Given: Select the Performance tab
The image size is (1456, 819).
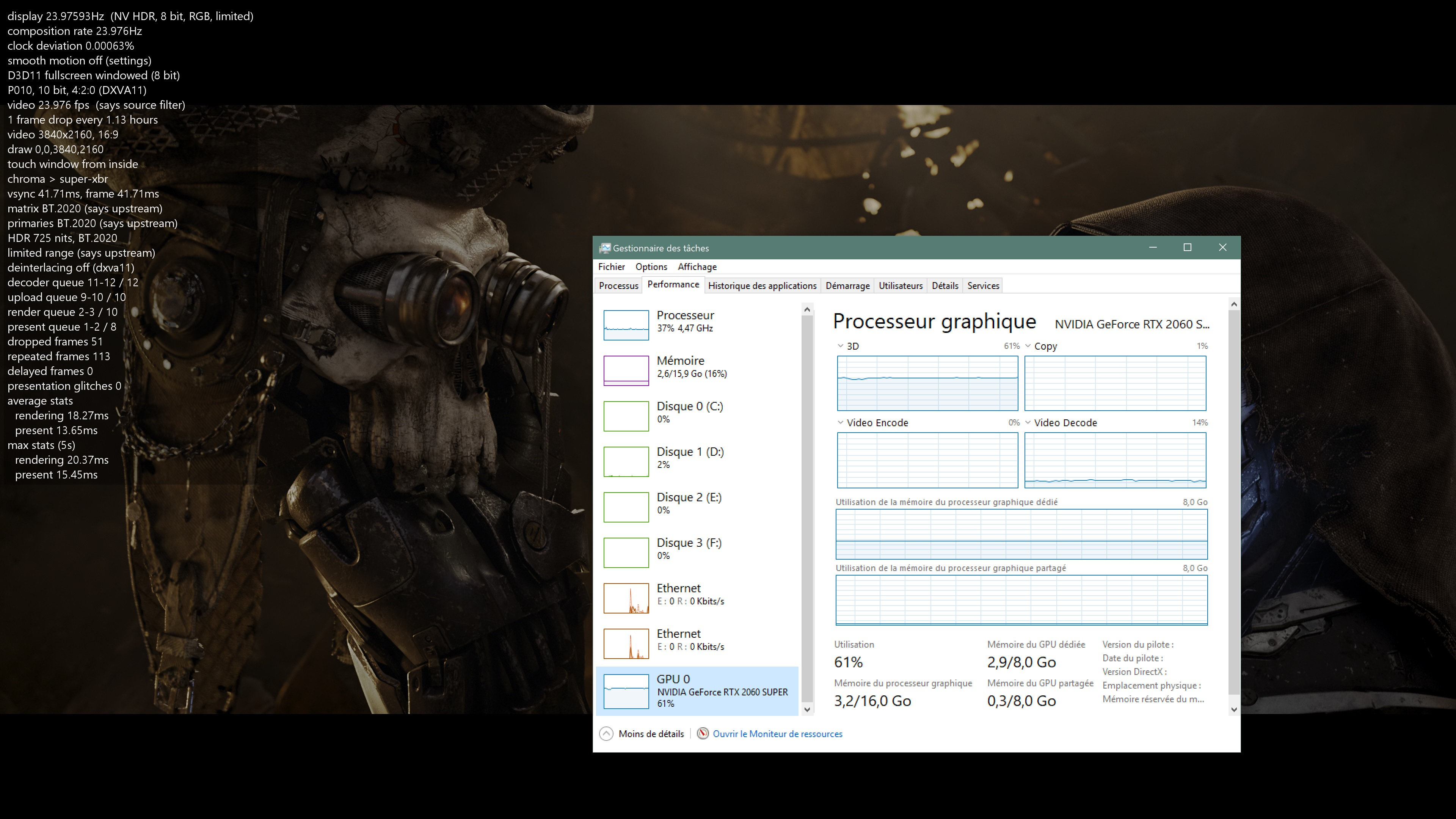Looking at the screenshot, I should pyautogui.click(x=673, y=284).
